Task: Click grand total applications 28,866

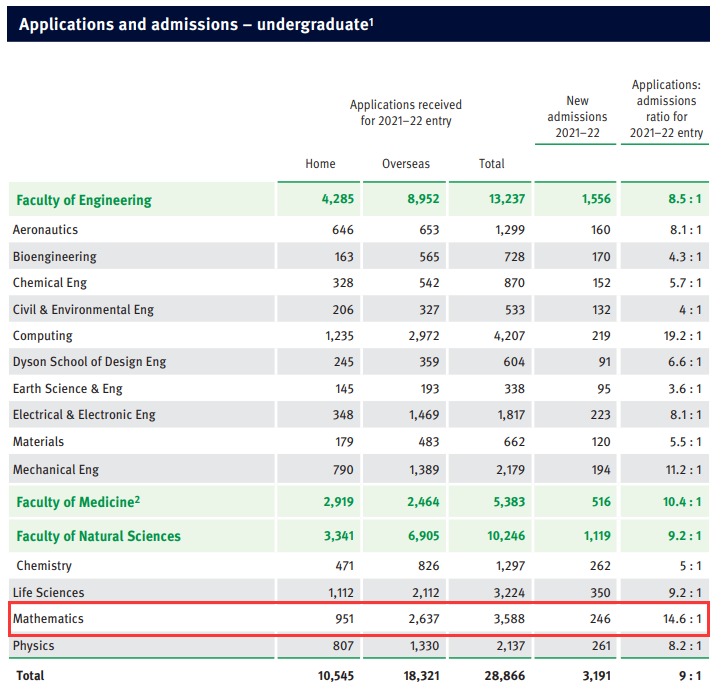Action: pyautogui.click(x=505, y=676)
